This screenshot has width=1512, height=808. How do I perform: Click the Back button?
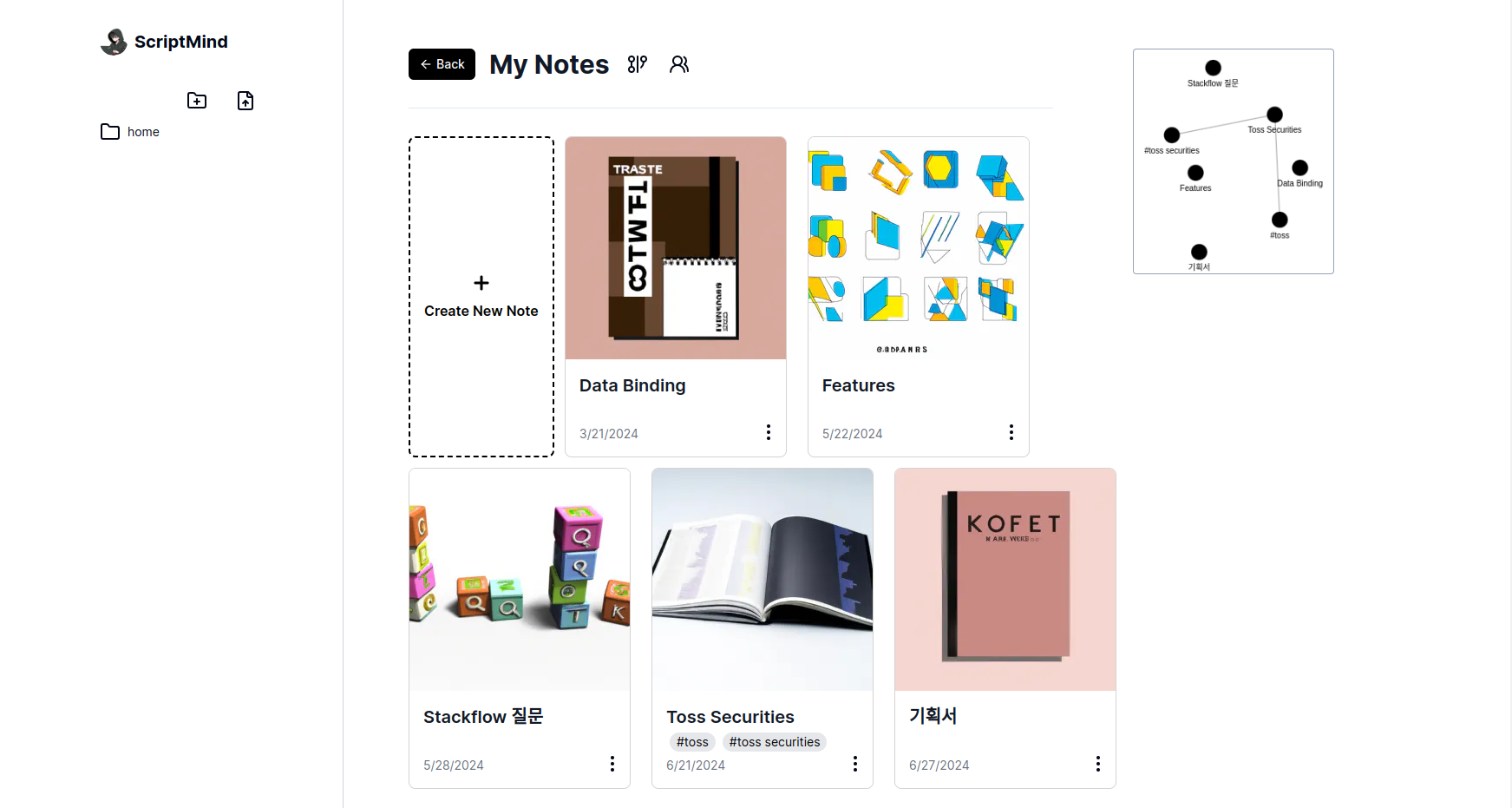click(442, 64)
